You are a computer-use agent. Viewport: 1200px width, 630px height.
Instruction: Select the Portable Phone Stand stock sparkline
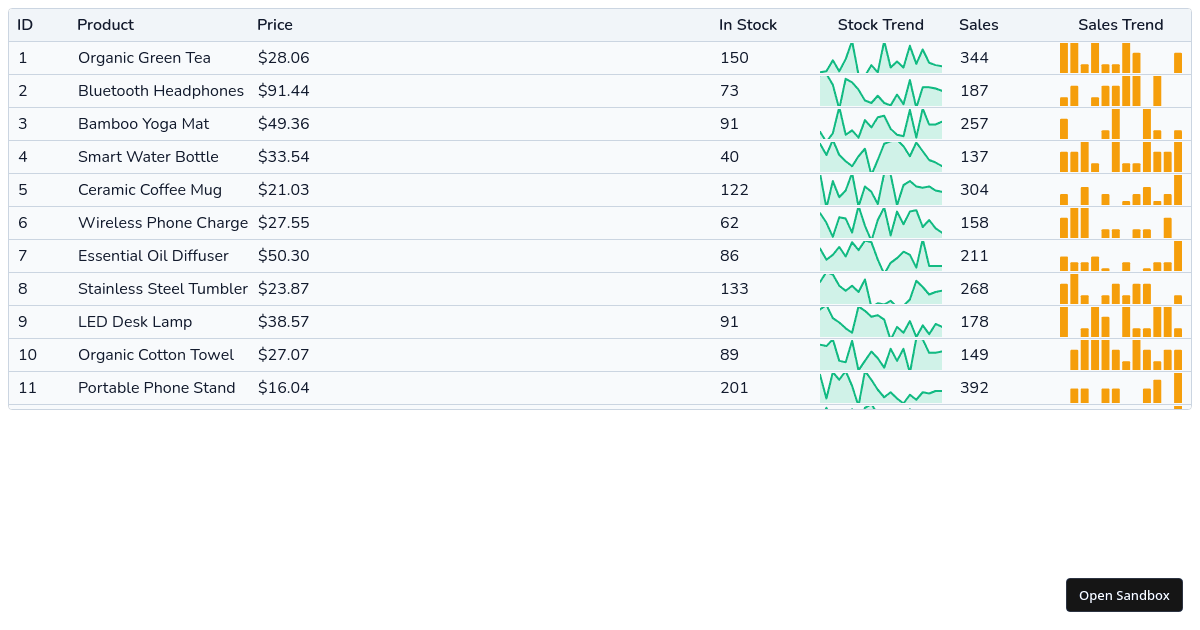pos(881,388)
